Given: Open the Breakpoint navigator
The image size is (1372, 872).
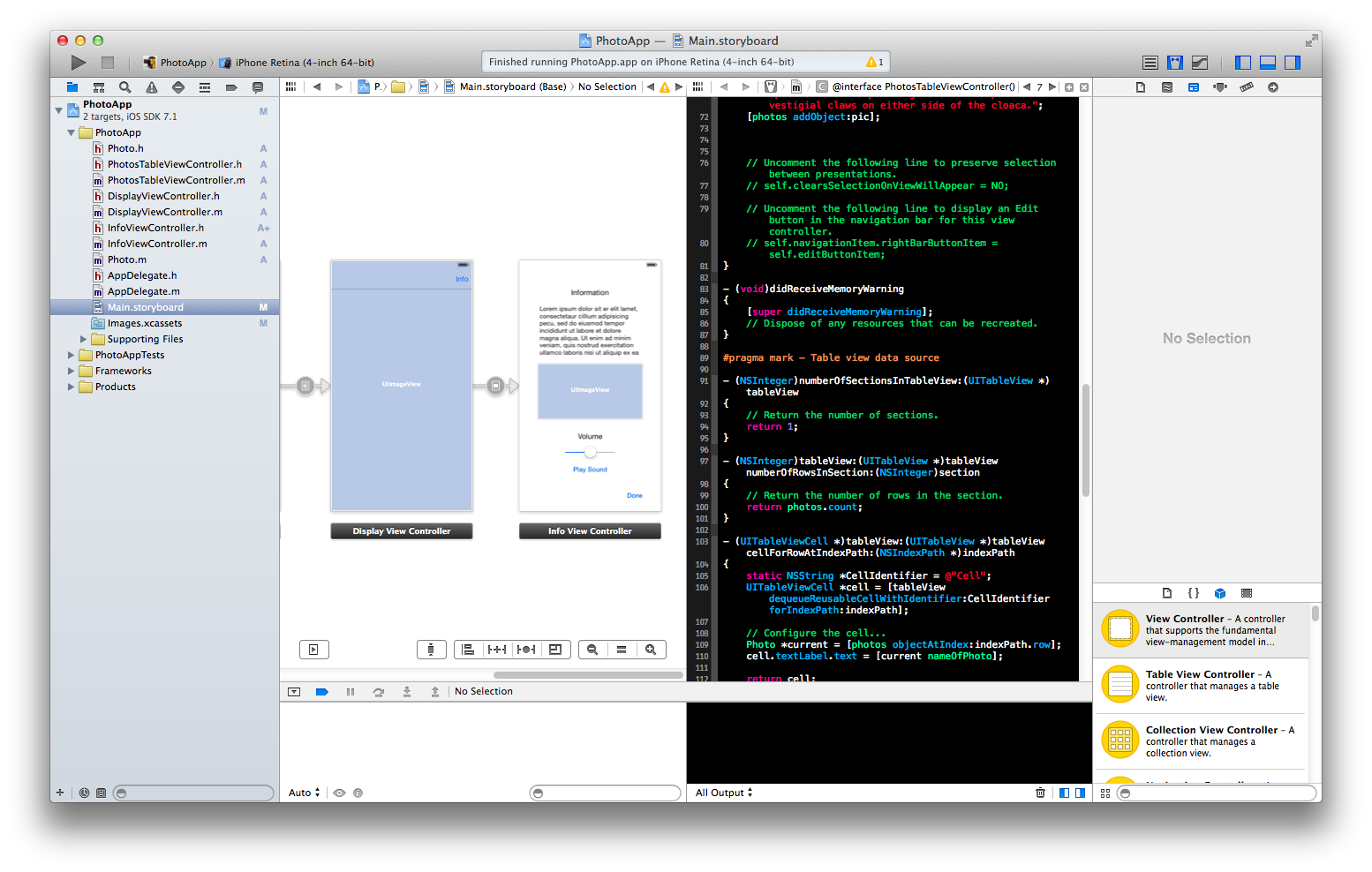Looking at the screenshot, I should (x=231, y=87).
